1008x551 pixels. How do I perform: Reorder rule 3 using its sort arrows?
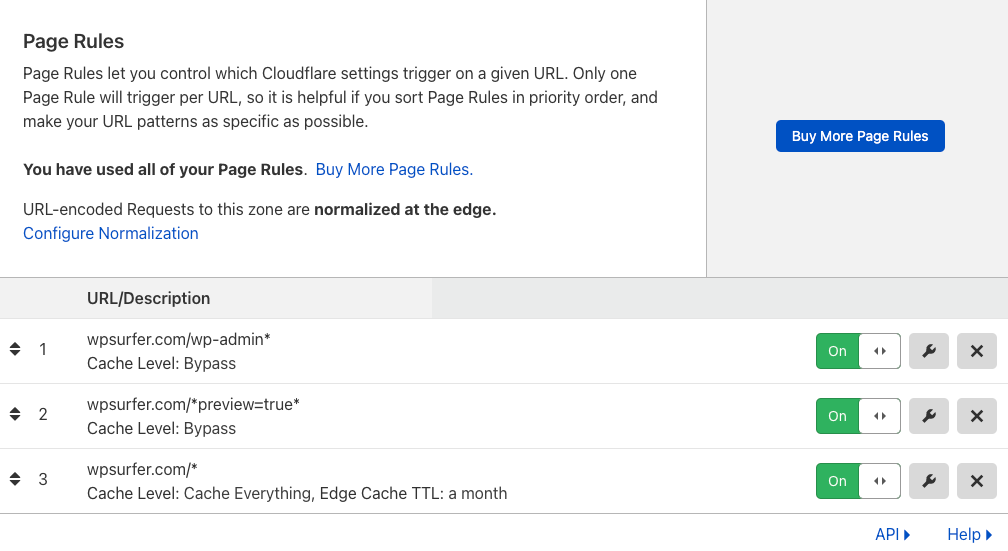(15, 479)
